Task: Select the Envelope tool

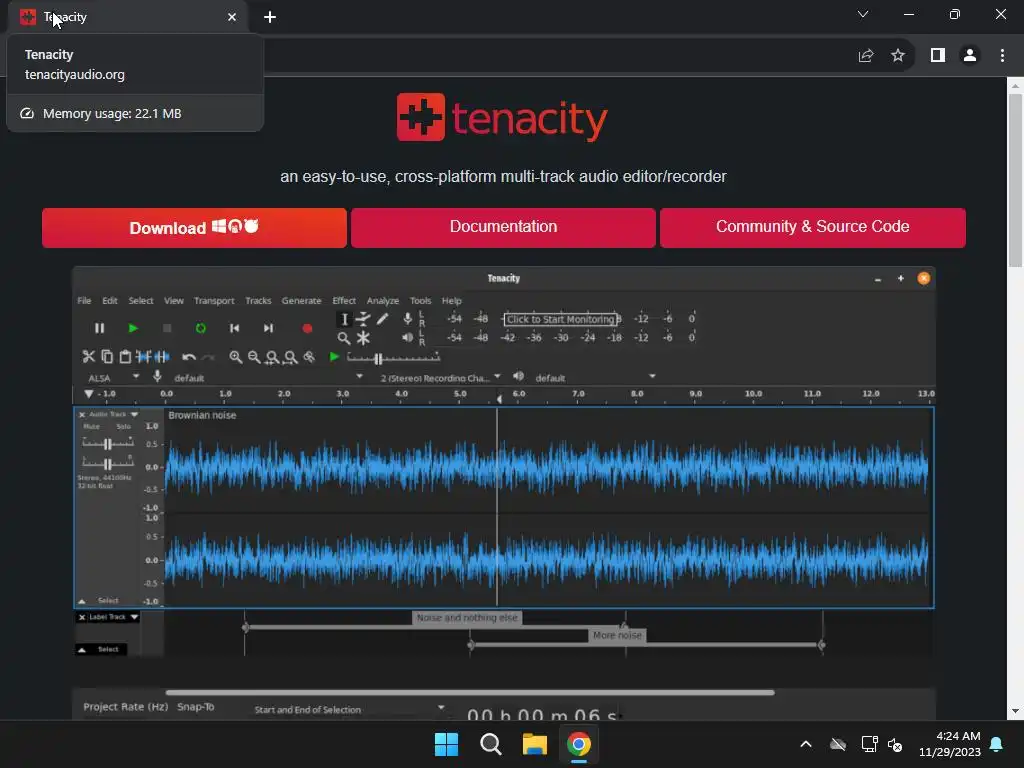Action: [363, 319]
